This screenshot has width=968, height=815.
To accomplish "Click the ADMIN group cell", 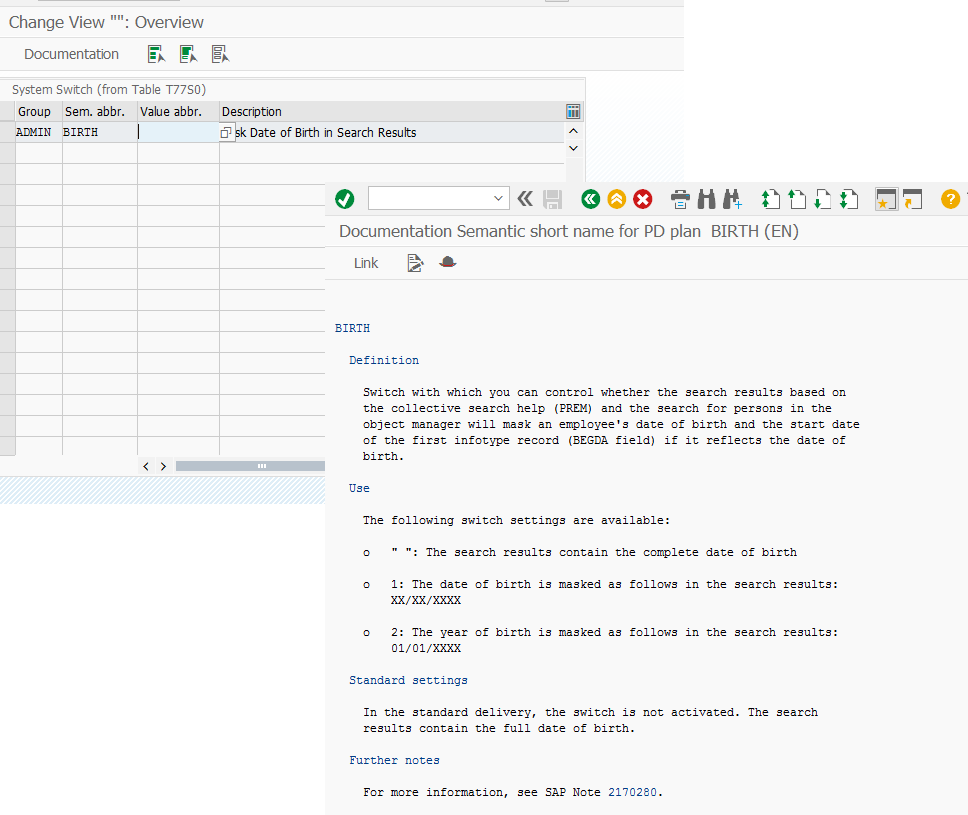I will [x=38, y=132].
